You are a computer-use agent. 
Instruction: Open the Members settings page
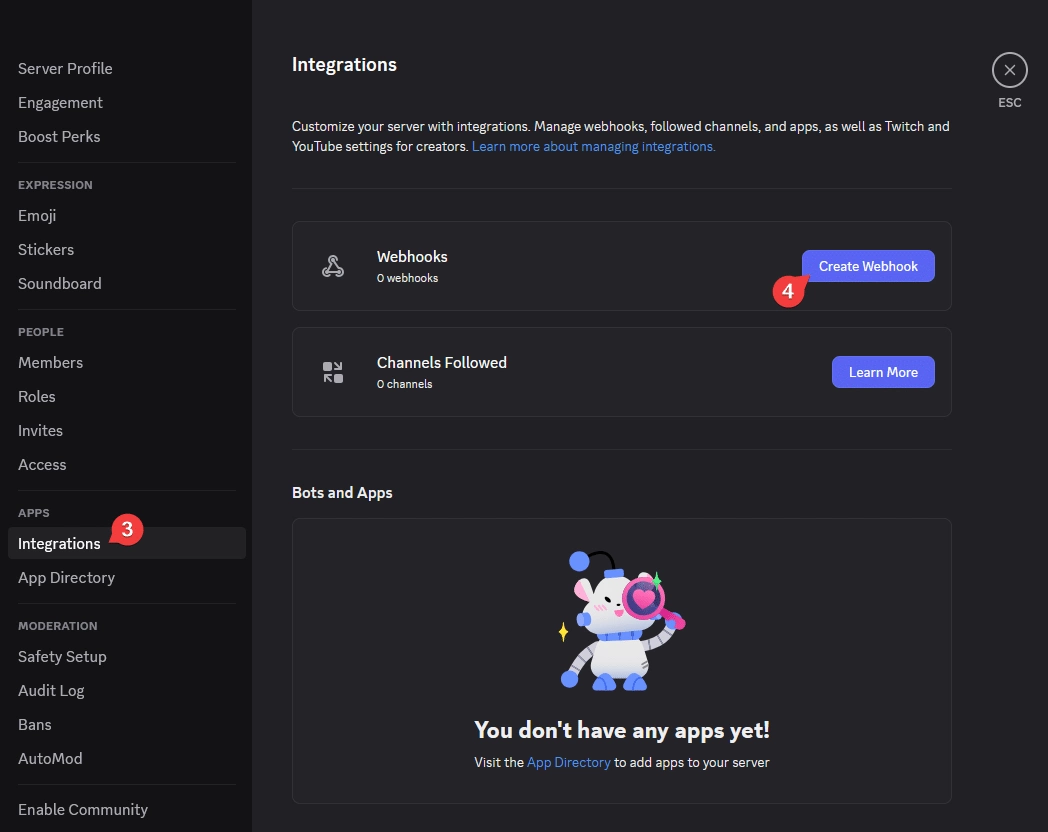pyautogui.click(x=50, y=362)
